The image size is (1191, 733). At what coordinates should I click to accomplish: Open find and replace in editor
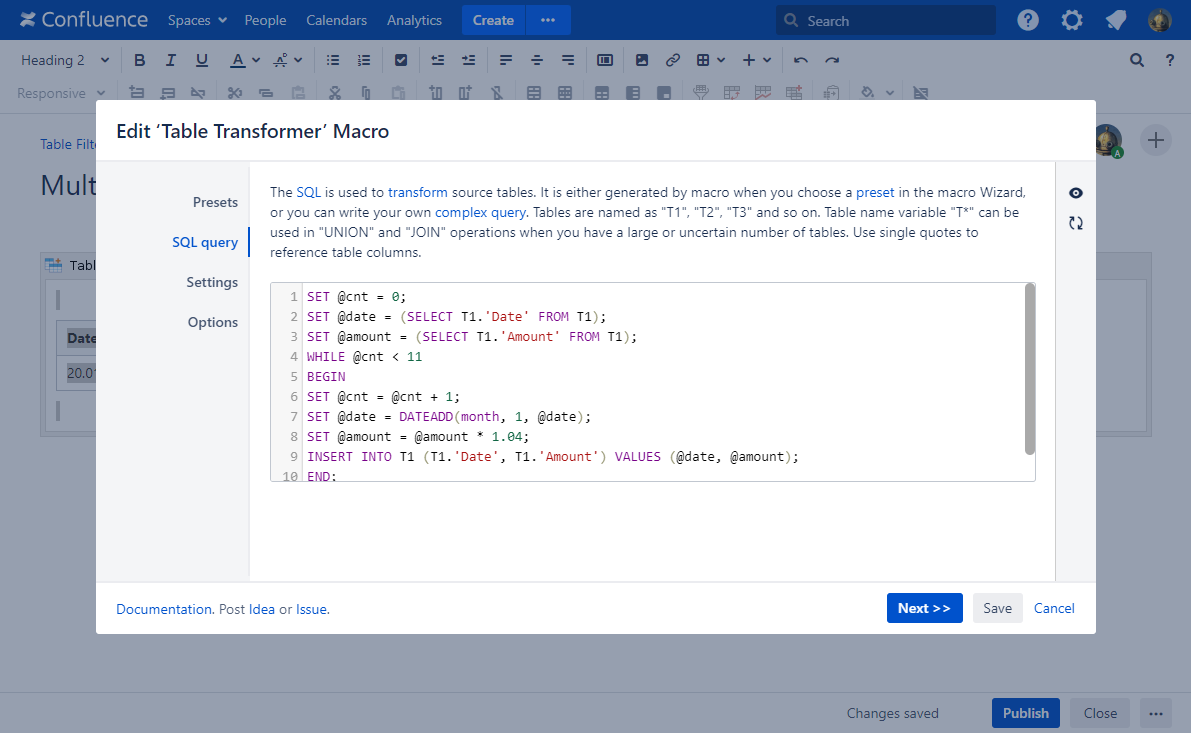point(1136,60)
